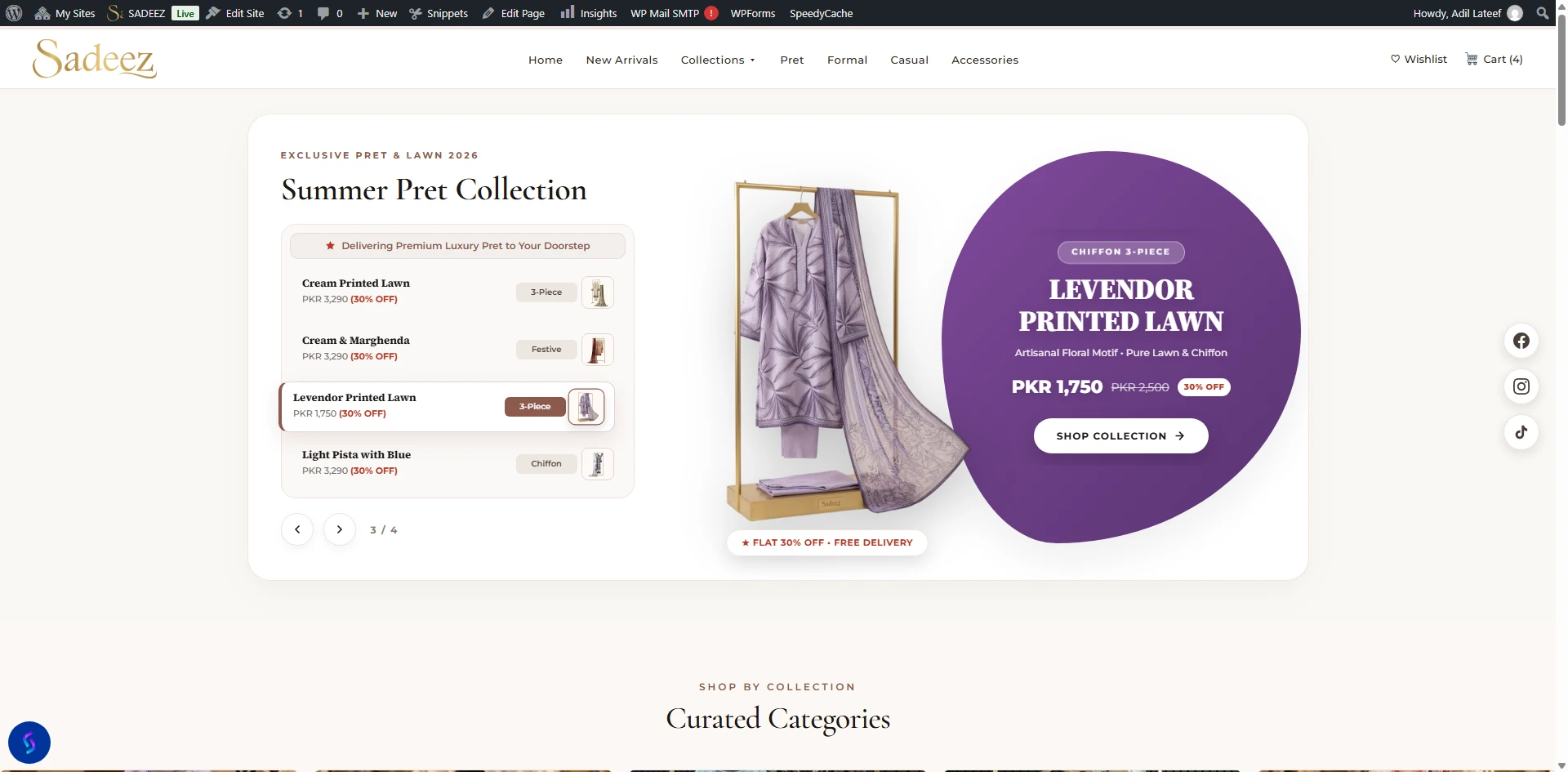This screenshot has width=1568, height=772.
Task: Open WPForms in the admin bar
Action: (753, 13)
